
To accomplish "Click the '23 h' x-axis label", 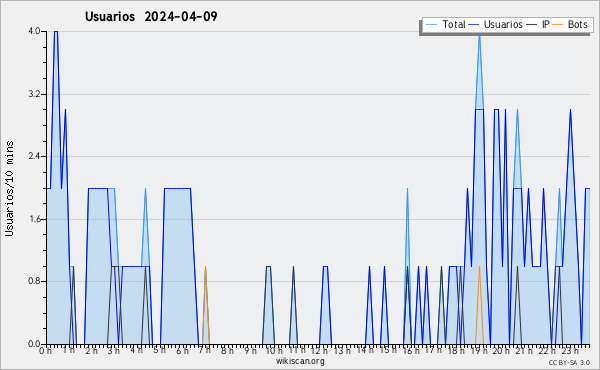I will 569,351.
